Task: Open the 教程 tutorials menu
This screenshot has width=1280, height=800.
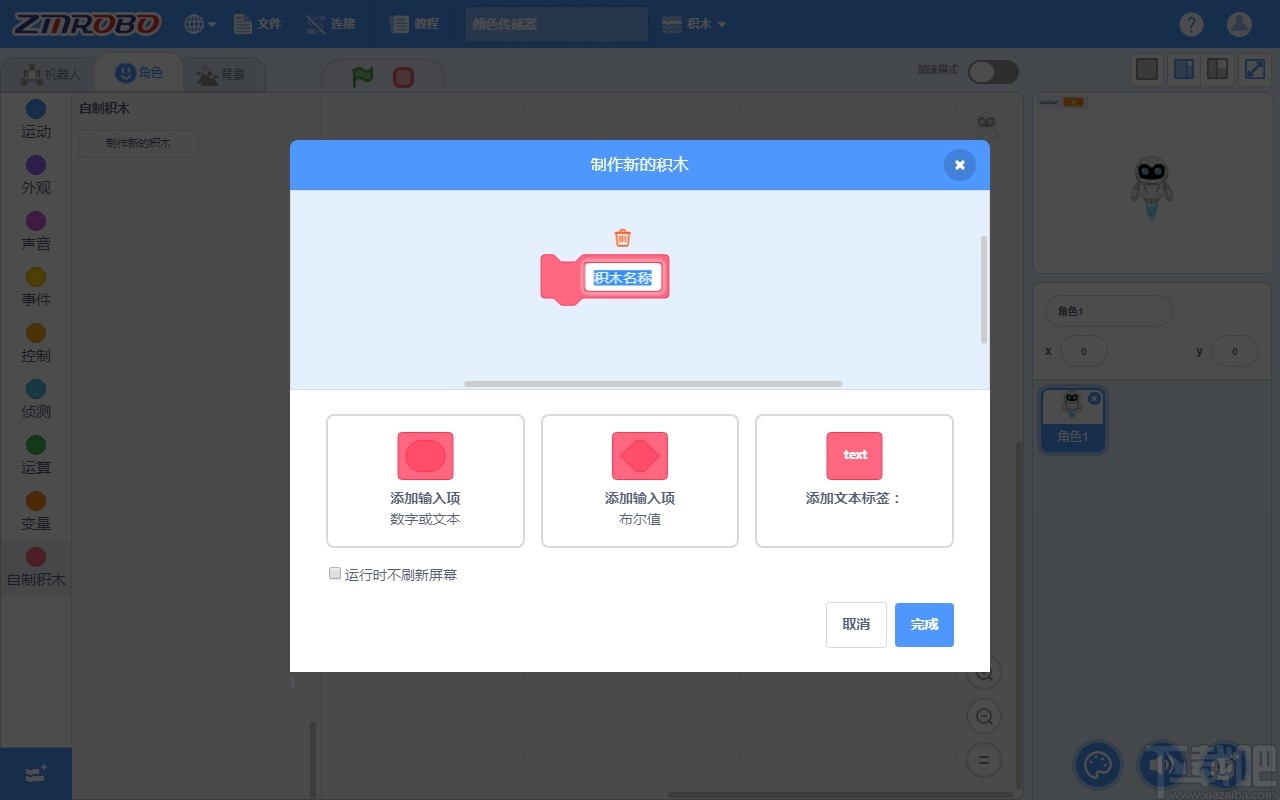Action: pyautogui.click(x=414, y=24)
